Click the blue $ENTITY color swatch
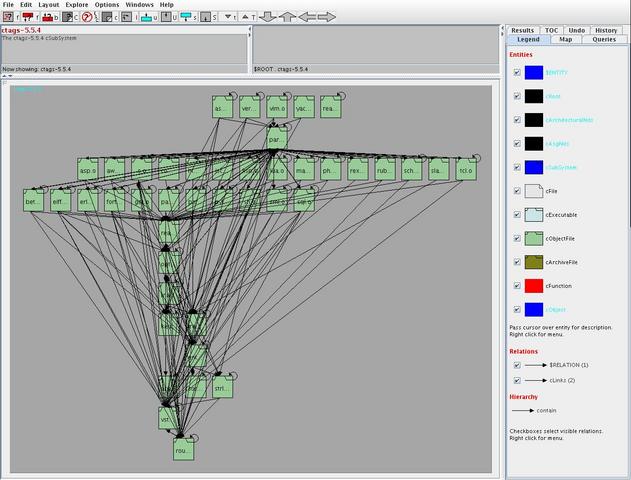Viewport: 631px width, 480px height. tap(534, 72)
